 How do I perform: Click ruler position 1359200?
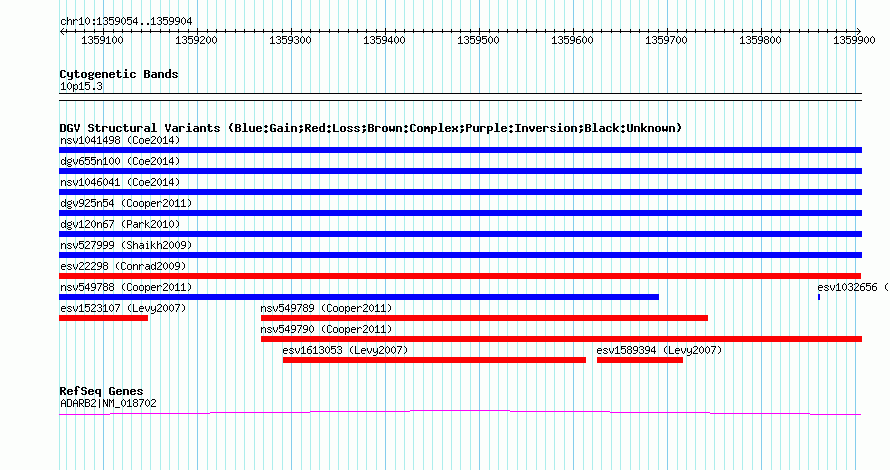(196, 40)
